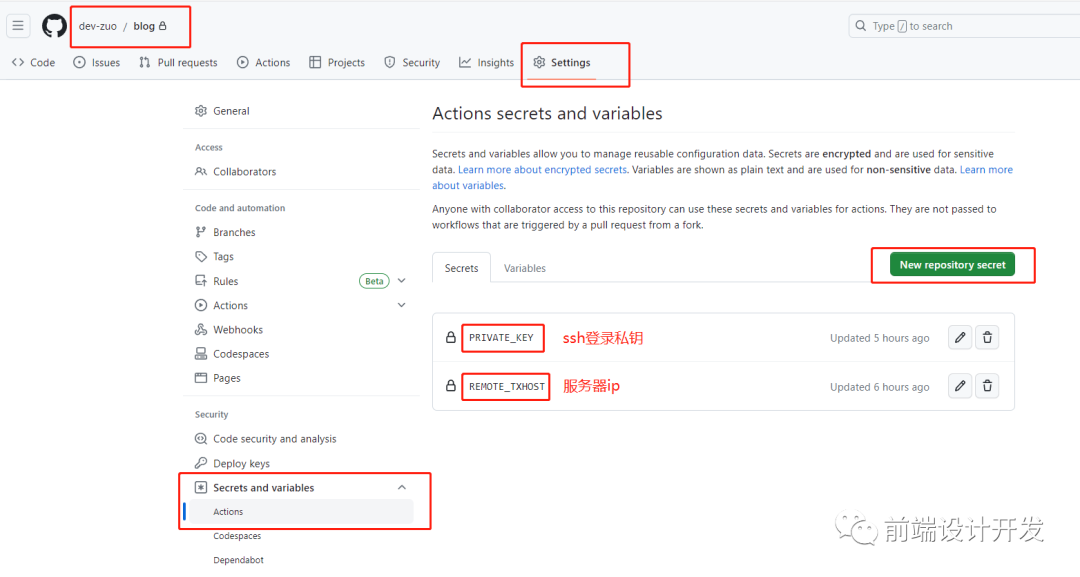The height and width of the screenshot is (577, 1080).
Task: Click the lock icon next to PRIVATE_KEY
Action: click(450, 337)
